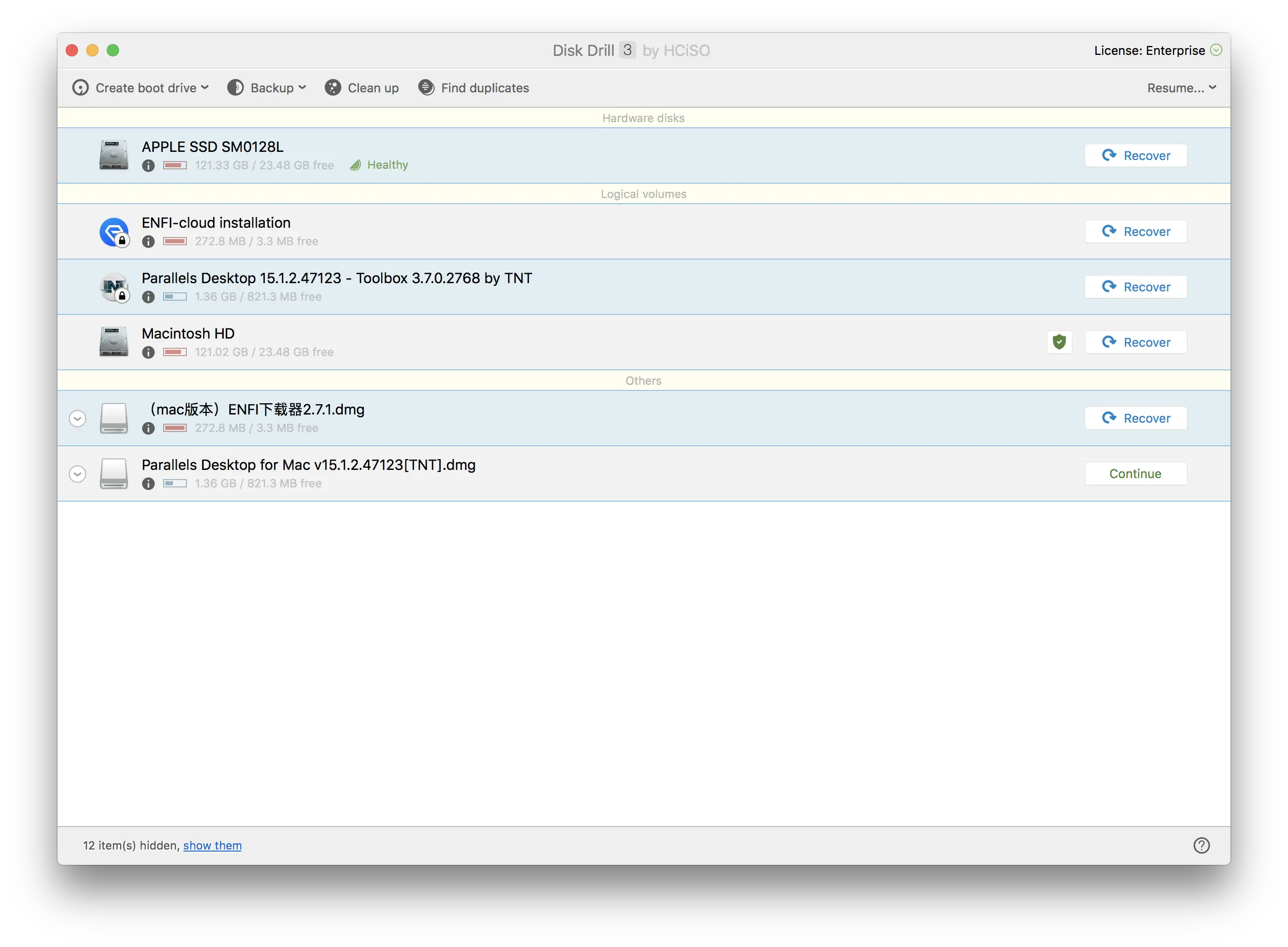
Task: Expand the ENFI 2.7.1.dmg disk row
Action: click(77, 419)
